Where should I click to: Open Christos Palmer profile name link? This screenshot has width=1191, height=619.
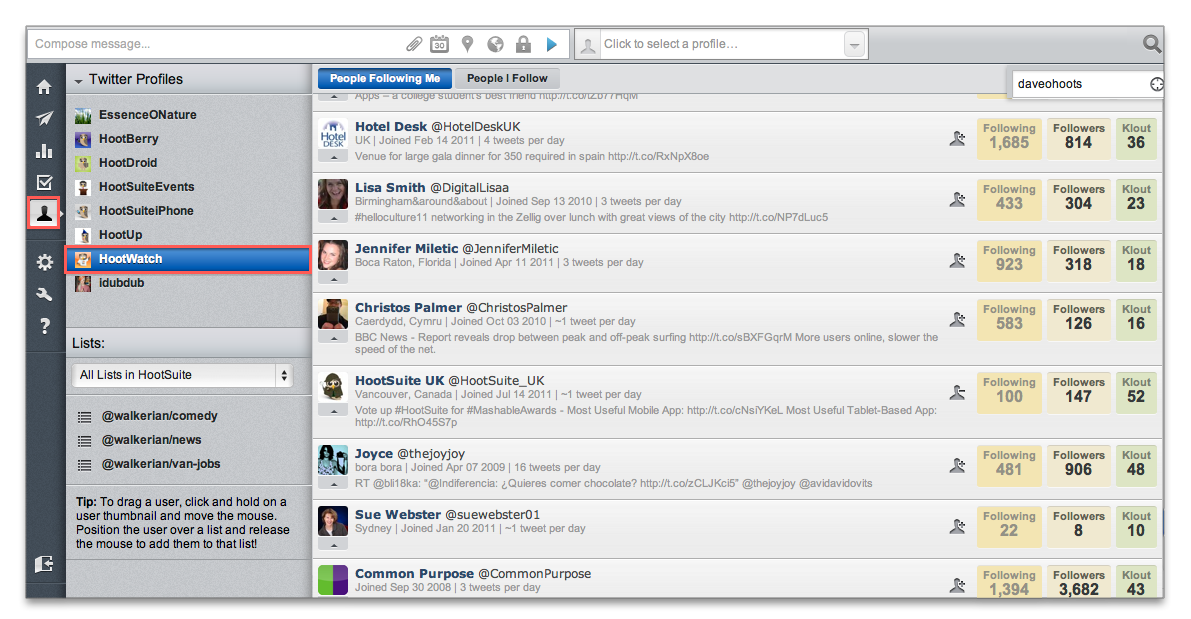coord(408,308)
